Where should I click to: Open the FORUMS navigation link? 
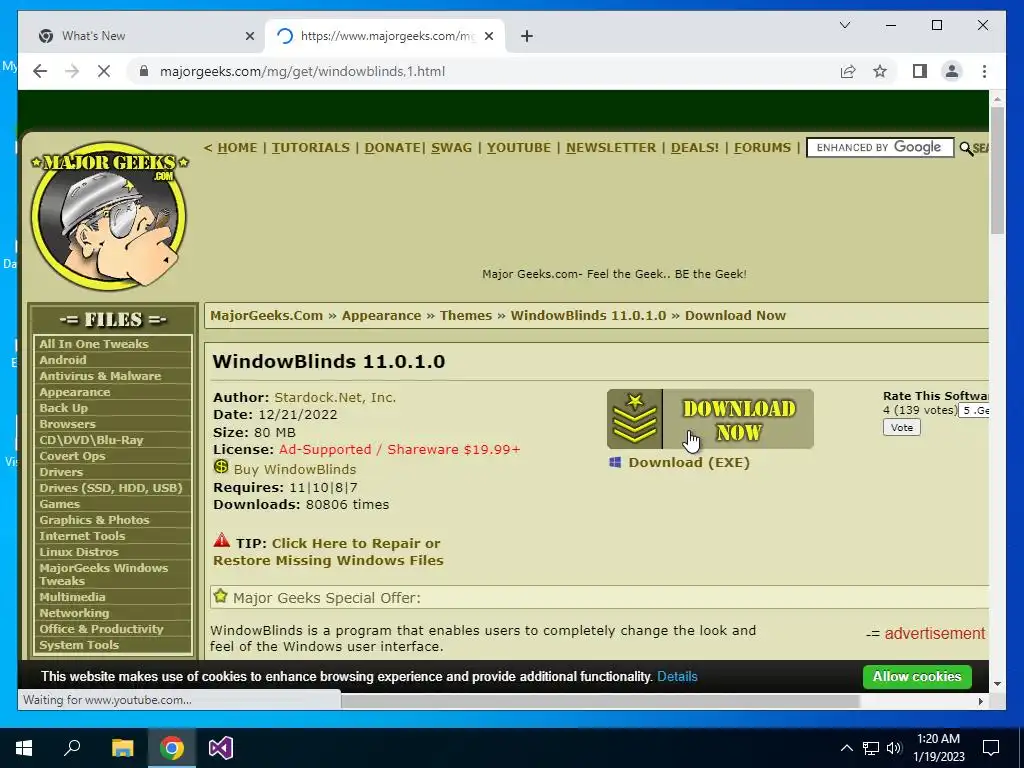[x=762, y=148]
